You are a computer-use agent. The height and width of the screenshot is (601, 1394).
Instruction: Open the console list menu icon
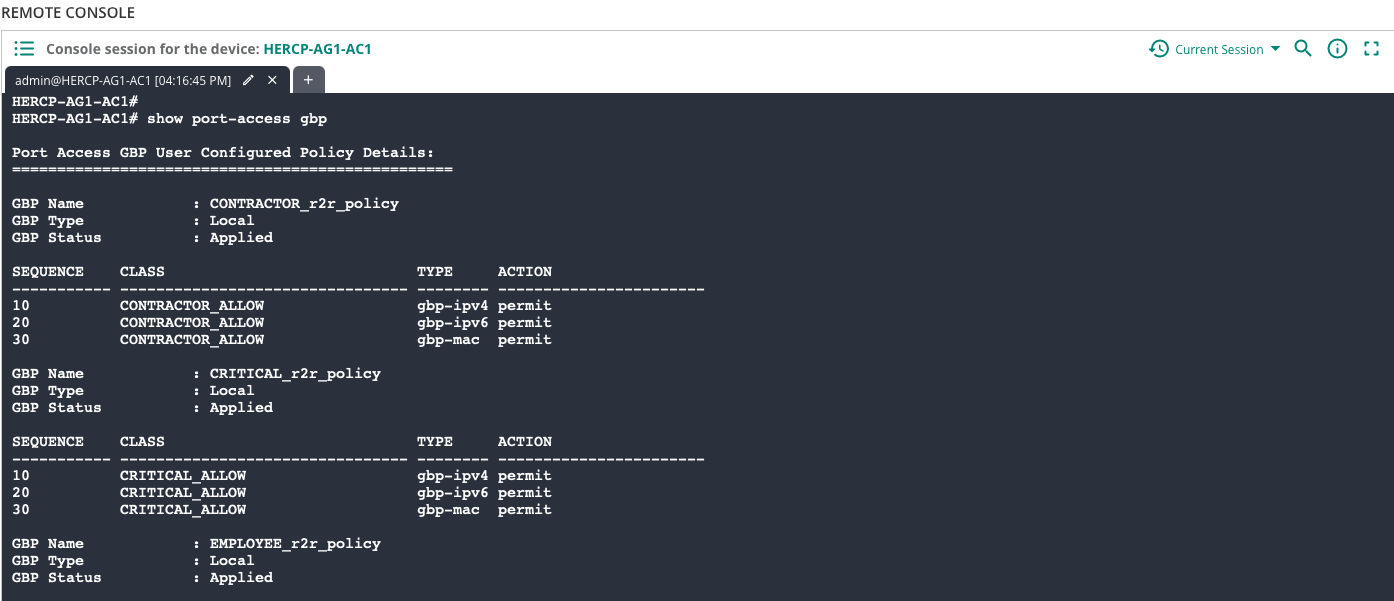click(24, 48)
